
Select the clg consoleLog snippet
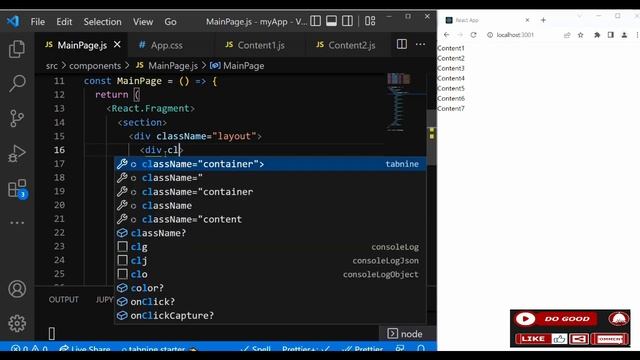(270, 247)
